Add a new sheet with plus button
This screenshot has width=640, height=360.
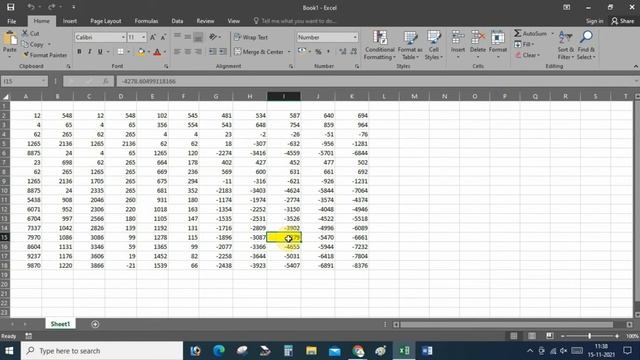pos(95,324)
